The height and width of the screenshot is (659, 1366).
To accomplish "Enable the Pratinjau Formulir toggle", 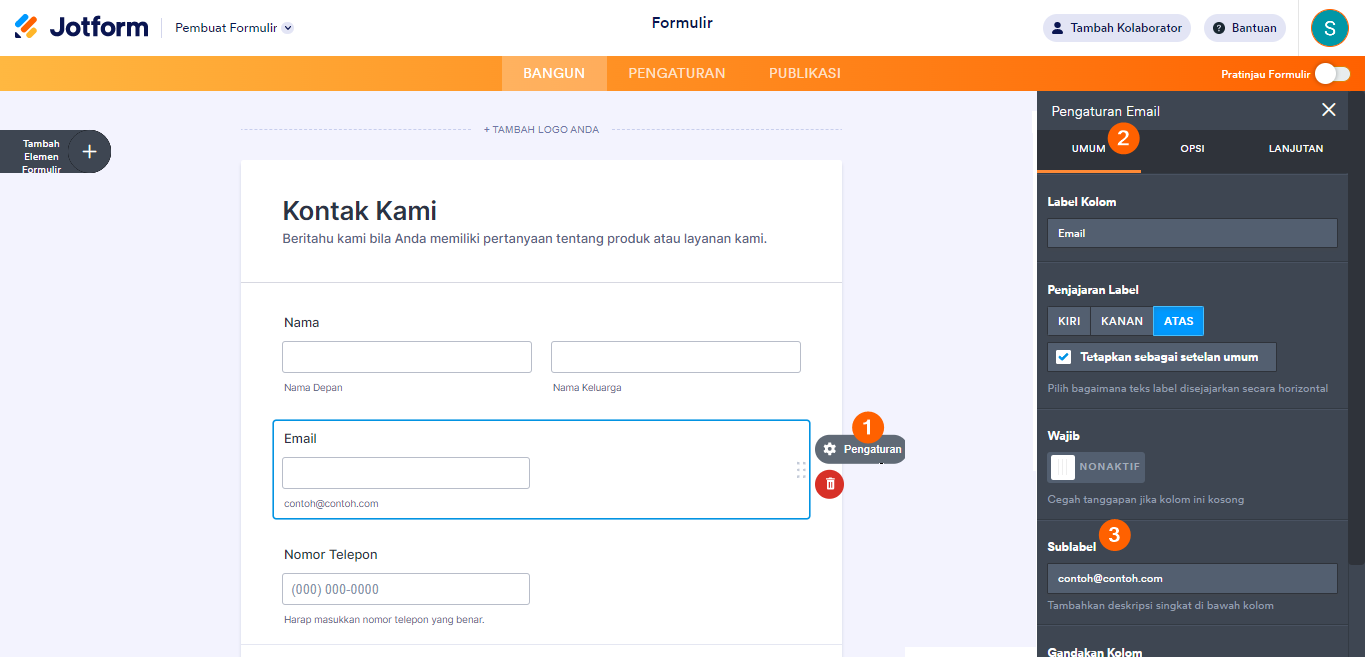I will click(x=1334, y=73).
